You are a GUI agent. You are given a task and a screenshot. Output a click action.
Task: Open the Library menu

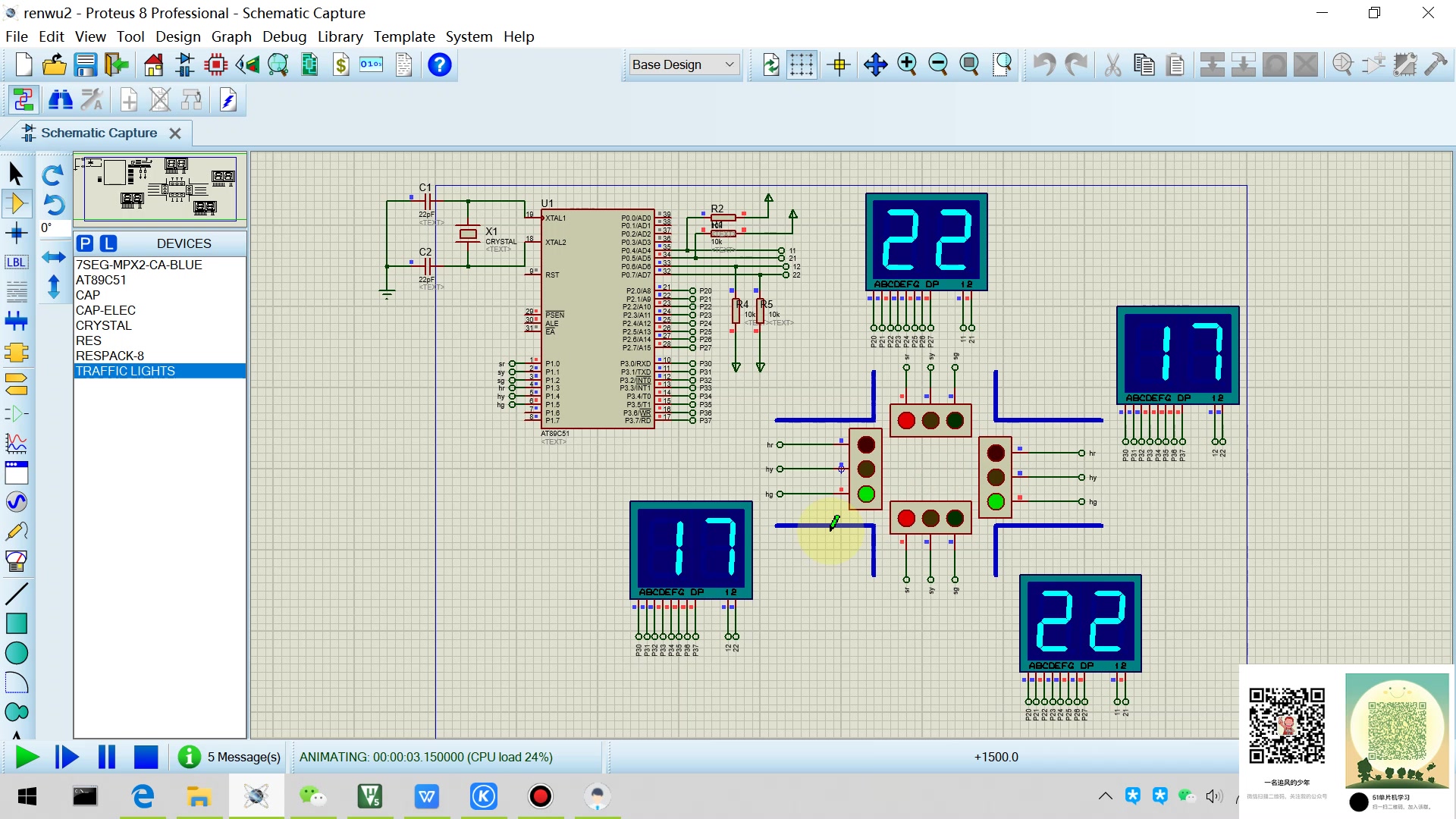coord(338,36)
